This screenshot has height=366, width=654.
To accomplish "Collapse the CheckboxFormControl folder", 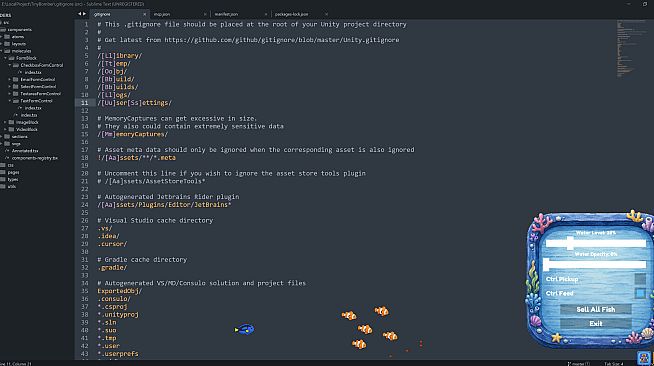I will click(10, 65).
